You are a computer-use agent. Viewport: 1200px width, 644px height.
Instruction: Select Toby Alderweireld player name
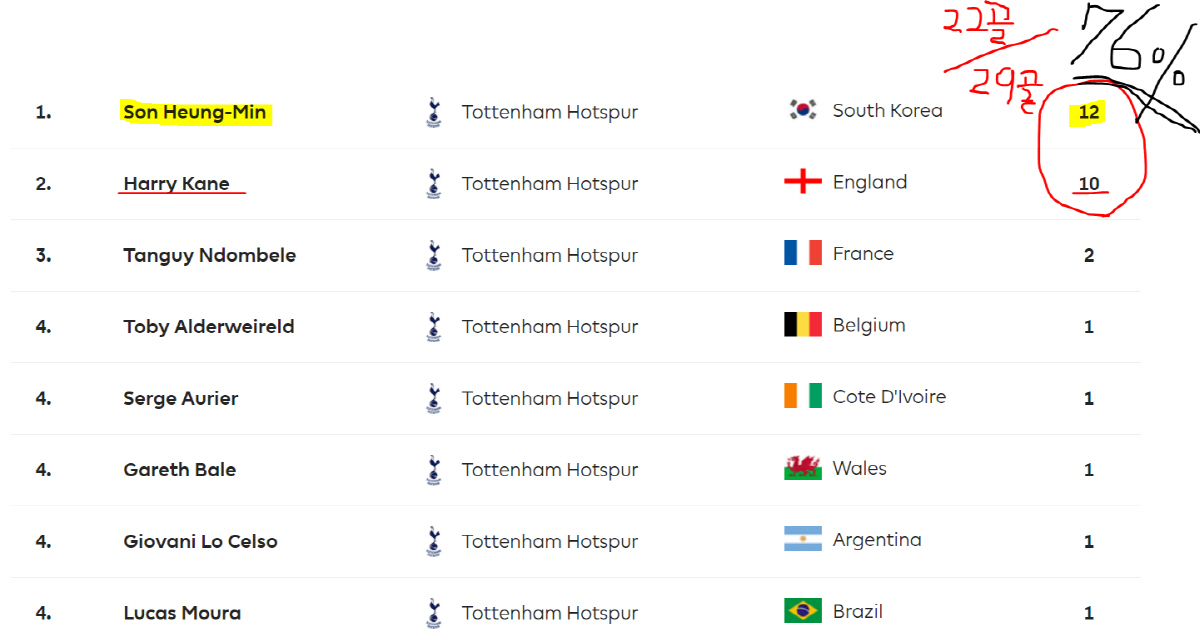pos(209,326)
